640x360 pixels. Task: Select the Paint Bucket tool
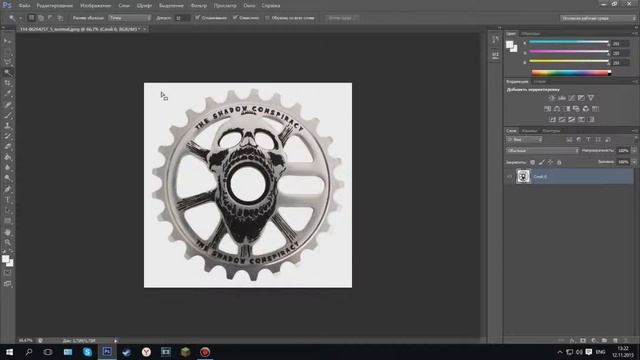pyautogui.click(x=7, y=158)
